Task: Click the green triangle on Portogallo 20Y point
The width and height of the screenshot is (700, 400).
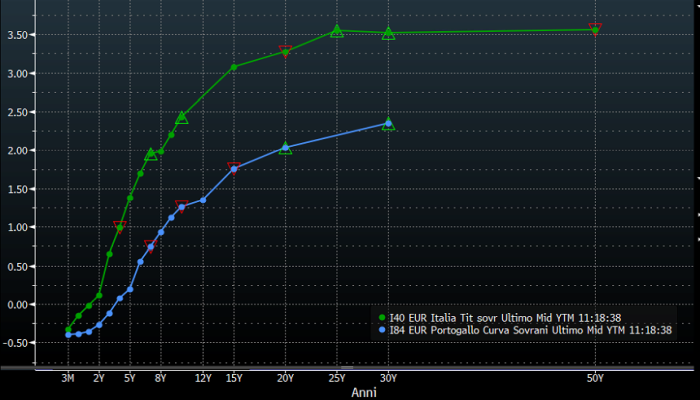Action: click(285, 148)
